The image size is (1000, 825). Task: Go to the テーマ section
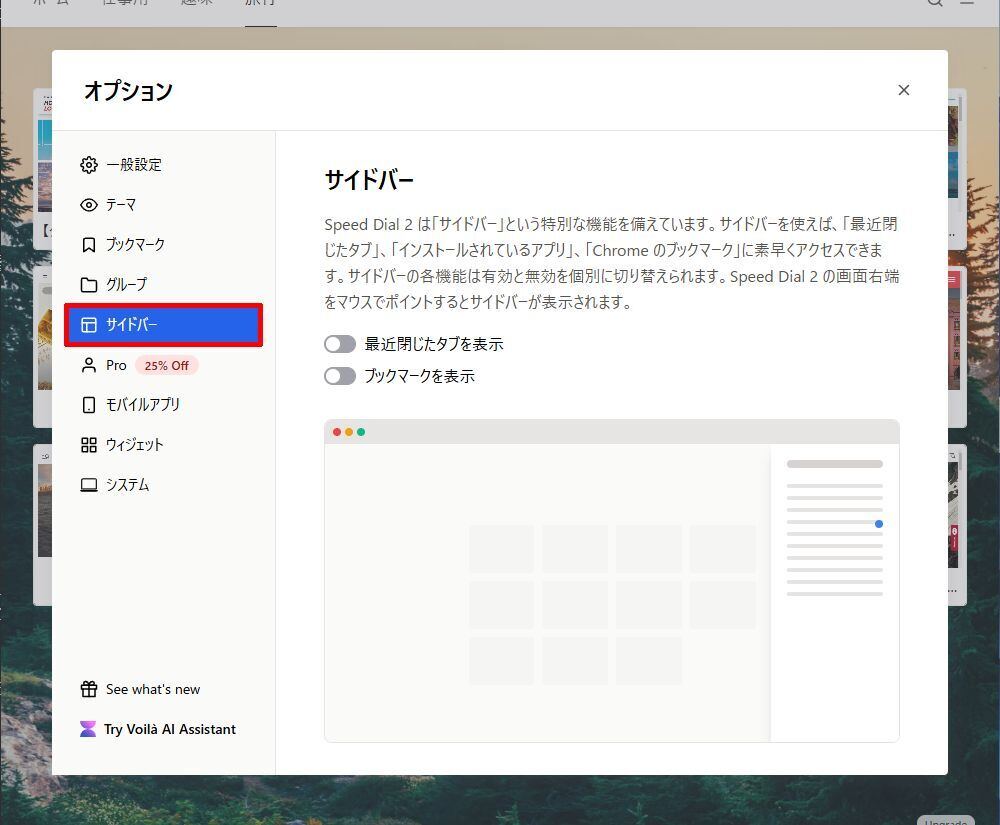[x=163, y=205]
